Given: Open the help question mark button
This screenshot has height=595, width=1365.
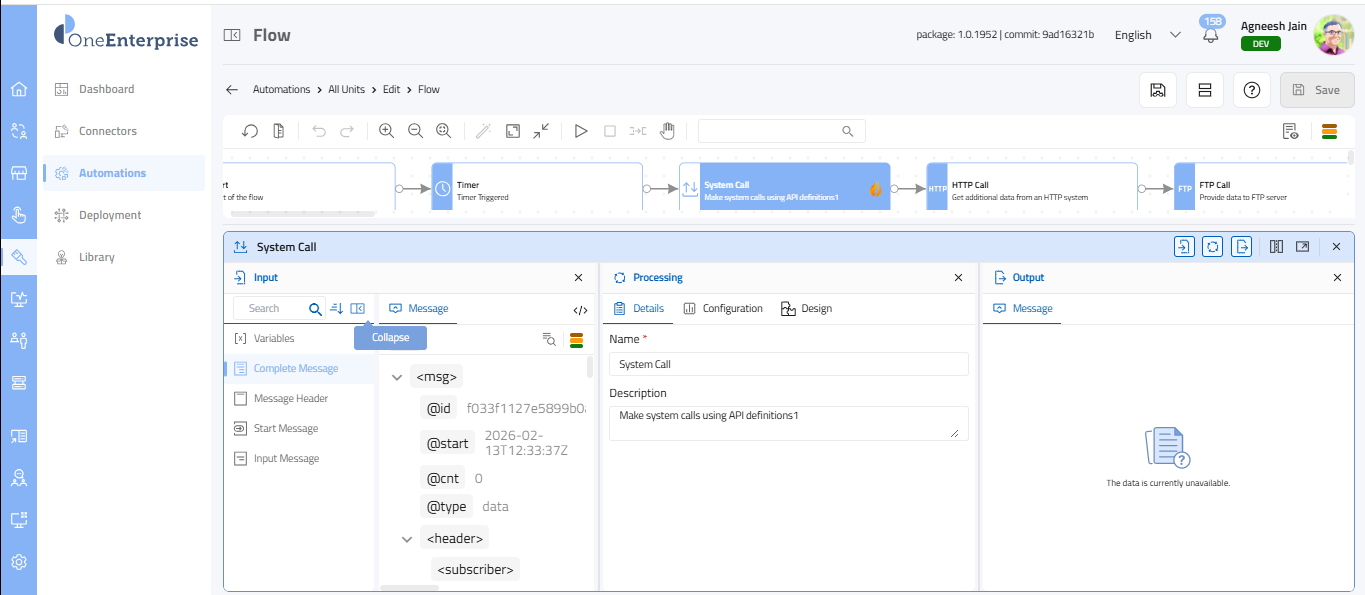Looking at the screenshot, I should 1251,90.
